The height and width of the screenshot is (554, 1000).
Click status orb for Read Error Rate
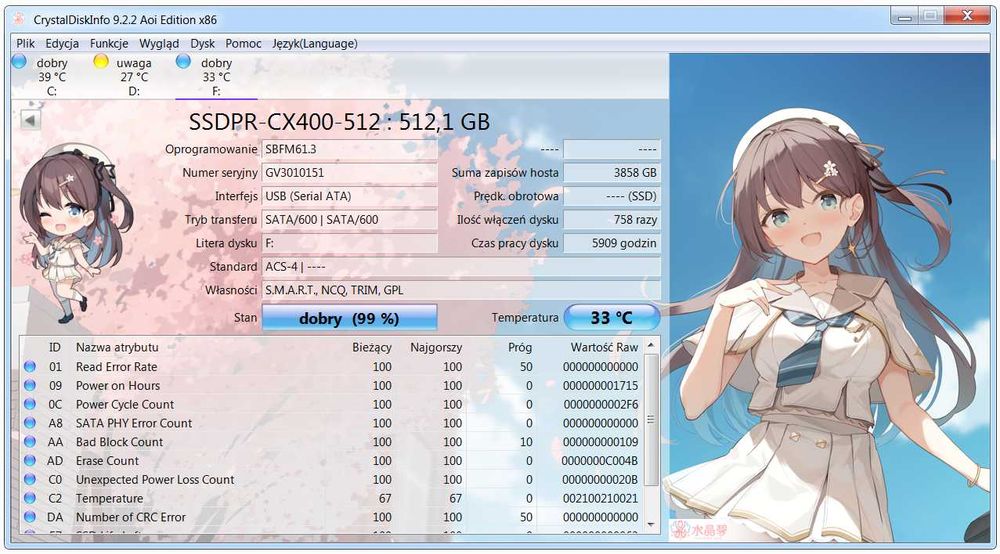pyautogui.click(x=29, y=367)
